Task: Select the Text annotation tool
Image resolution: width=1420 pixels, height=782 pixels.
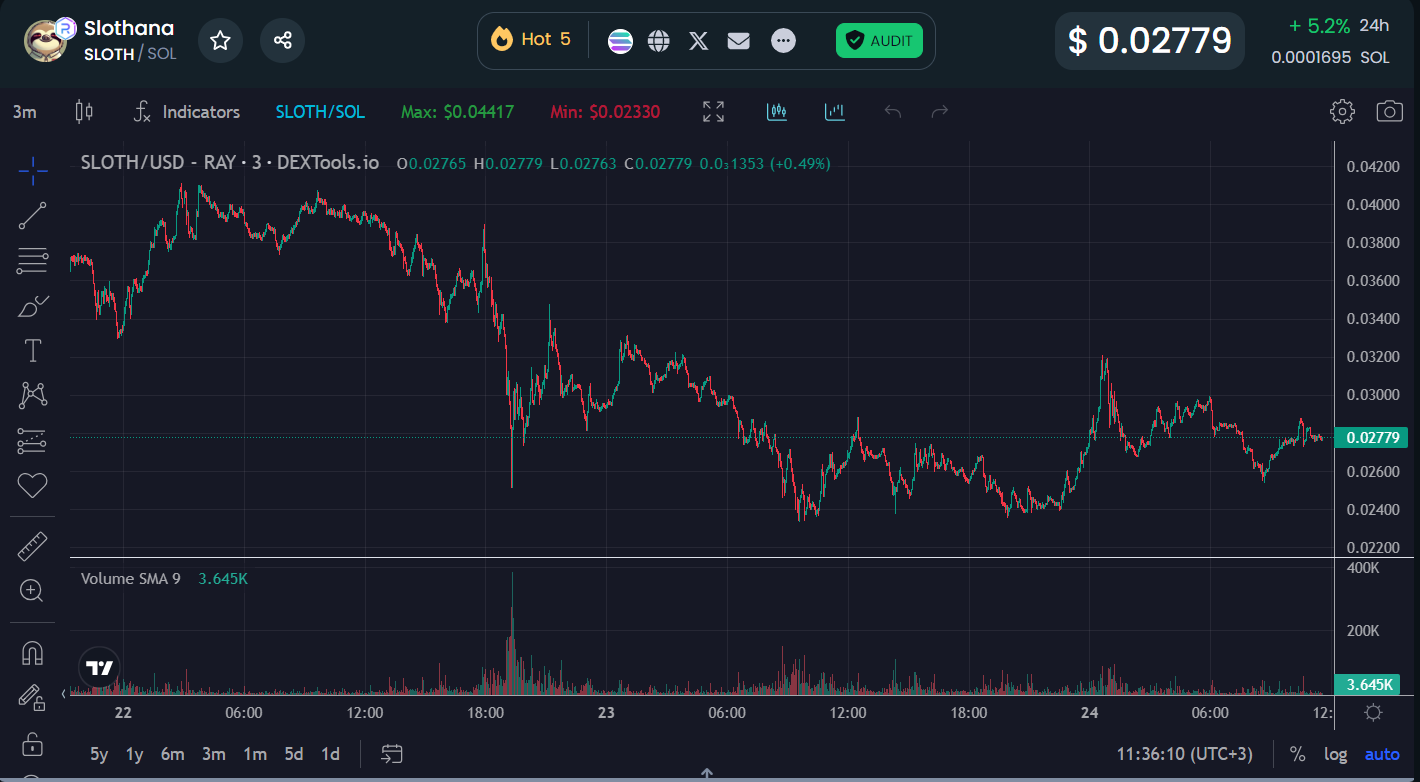Action: tap(33, 351)
